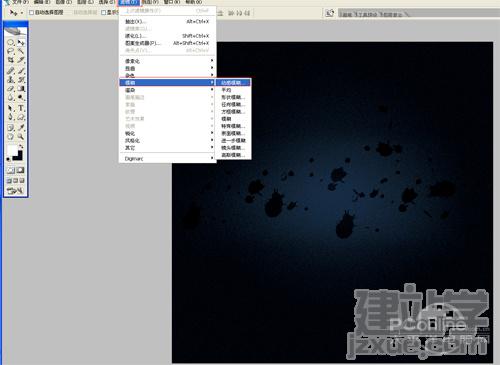Click the black background color swatch

pyautogui.click(x=18, y=156)
